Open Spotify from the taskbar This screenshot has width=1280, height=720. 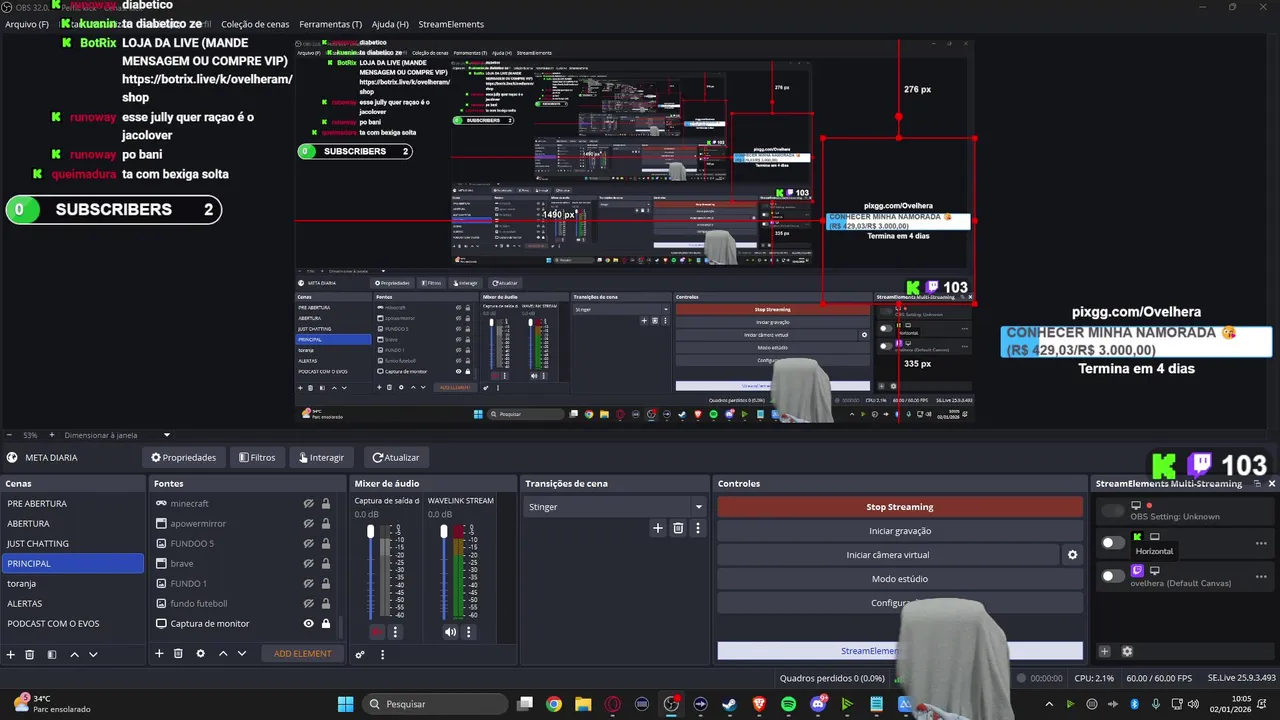(788, 704)
